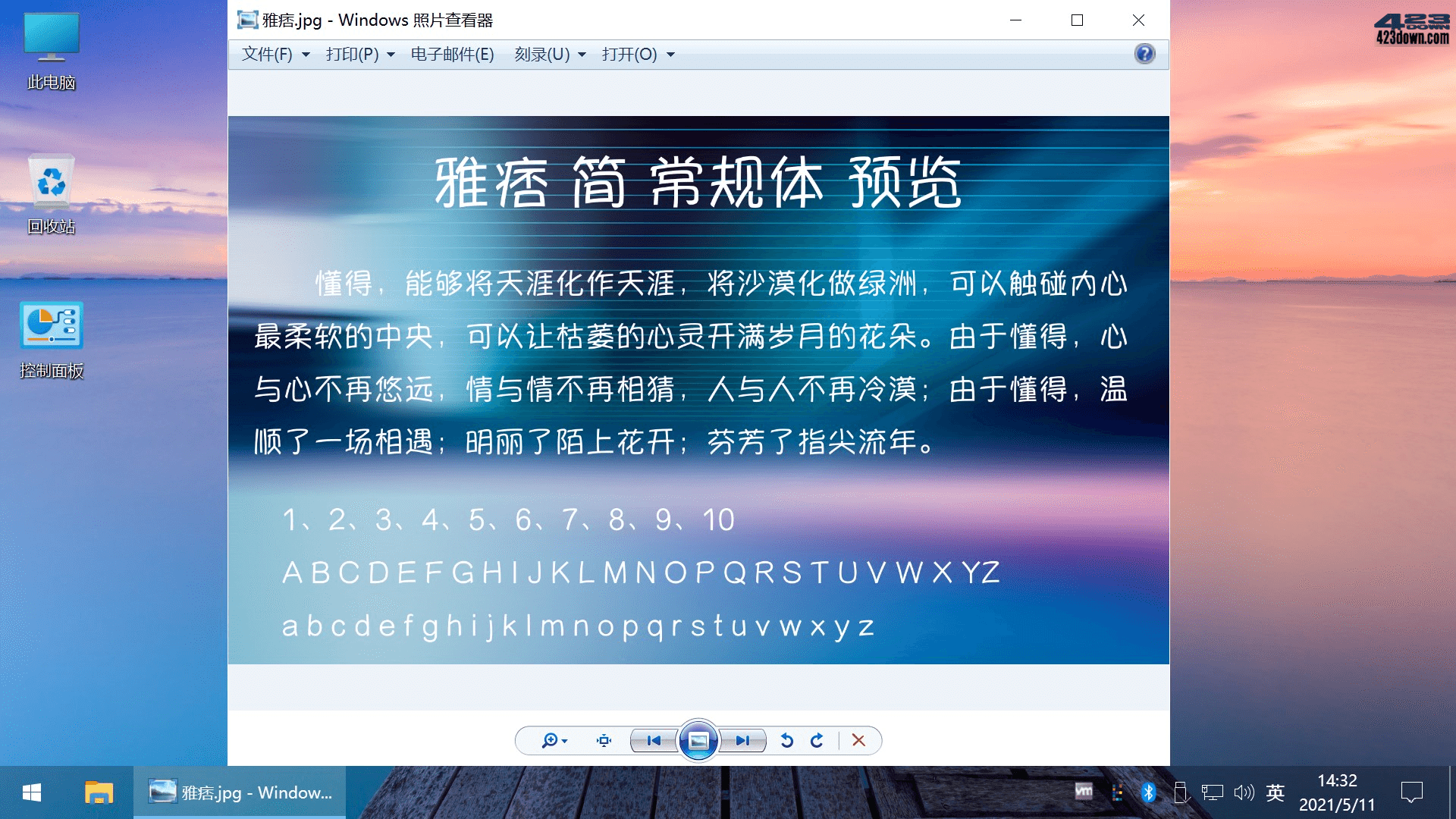1456x819 pixels.
Task: Rotate the image clockwise
Action: [817, 741]
